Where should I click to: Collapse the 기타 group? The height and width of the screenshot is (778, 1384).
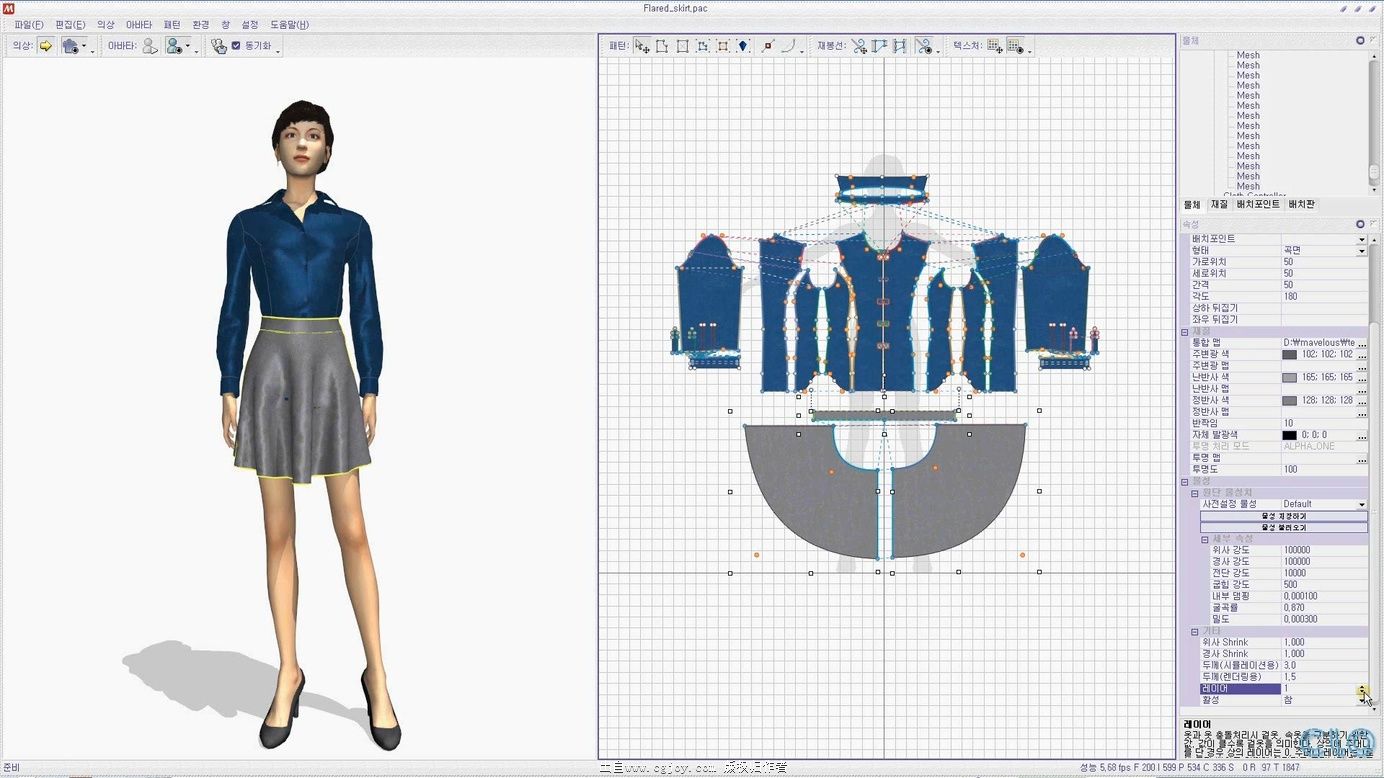click(1195, 631)
